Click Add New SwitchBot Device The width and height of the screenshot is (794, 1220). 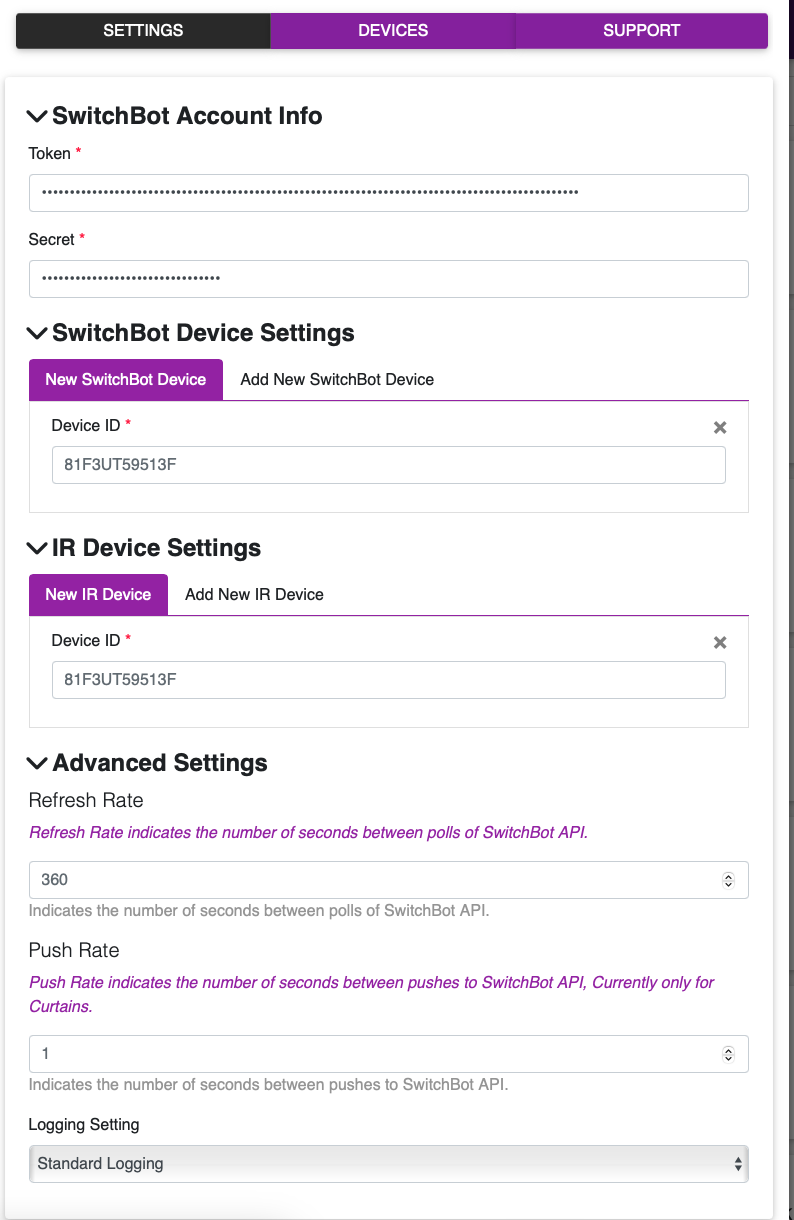pos(337,379)
